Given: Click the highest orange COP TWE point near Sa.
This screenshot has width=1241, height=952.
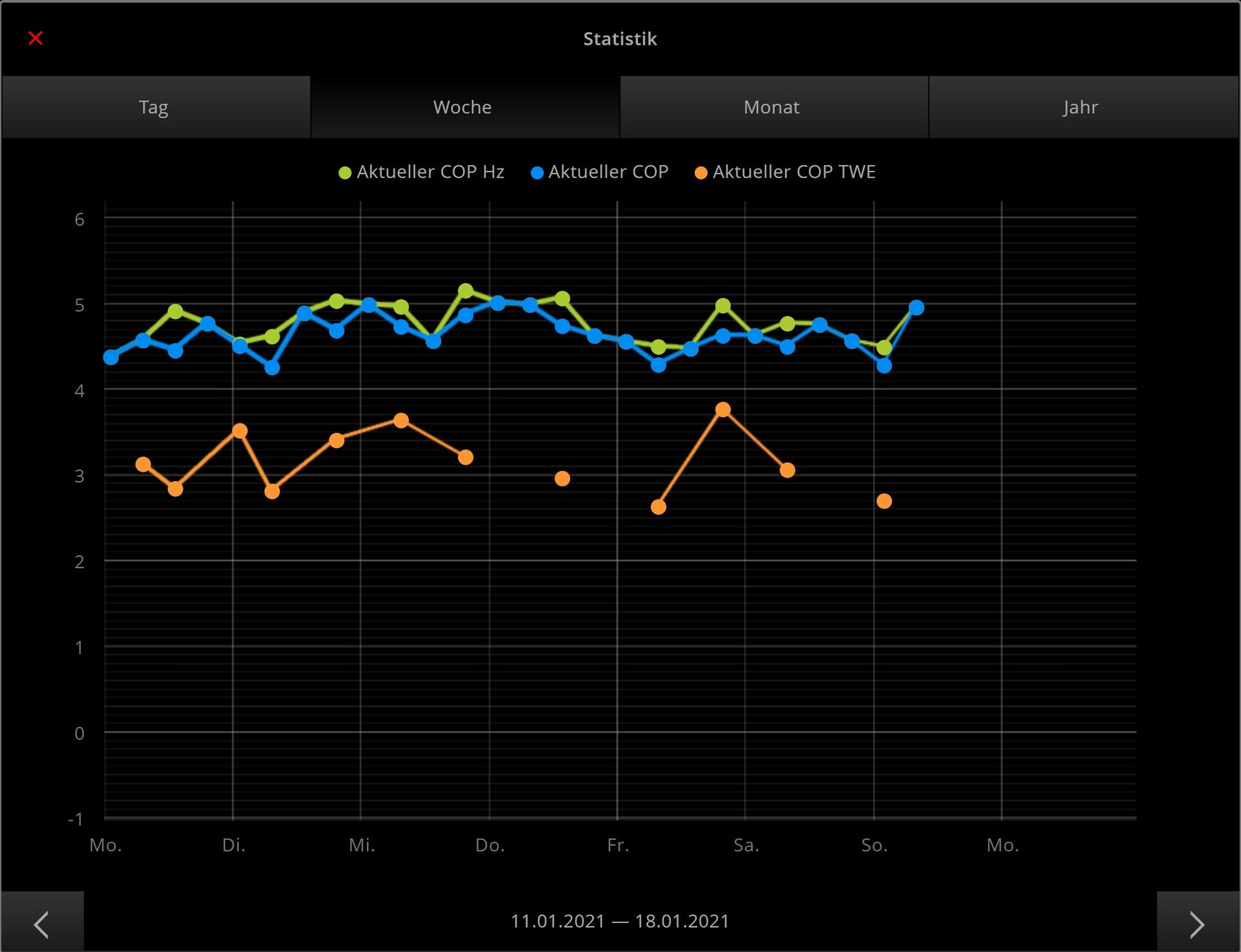Looking at the screenshot, I should 723,410.
